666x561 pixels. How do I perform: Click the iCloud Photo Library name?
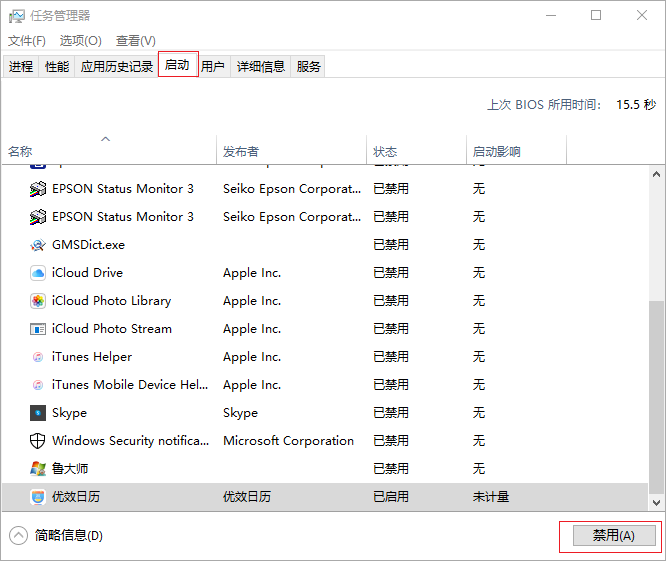pyautogui.click(x=111, y=301)
